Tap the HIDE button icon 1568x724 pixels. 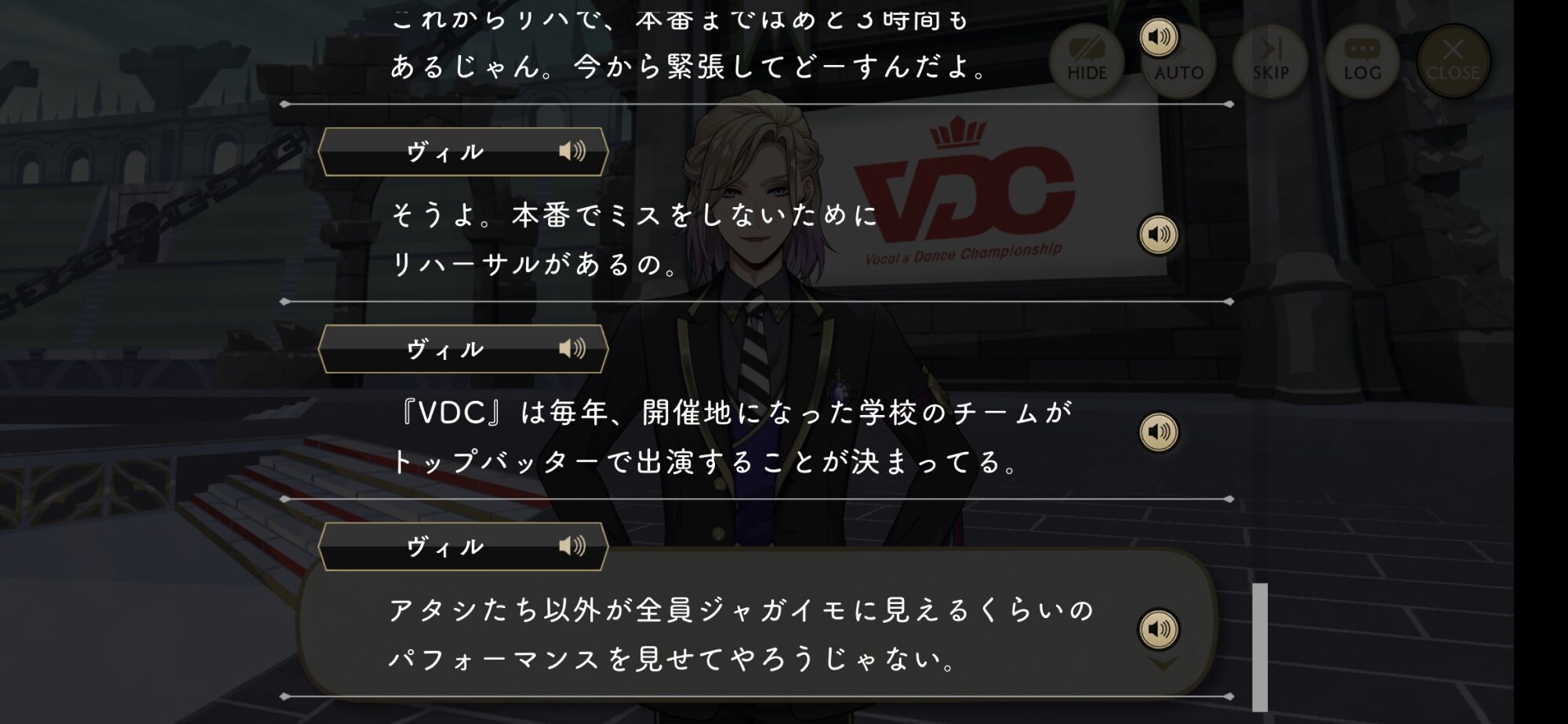[1087, 60]
